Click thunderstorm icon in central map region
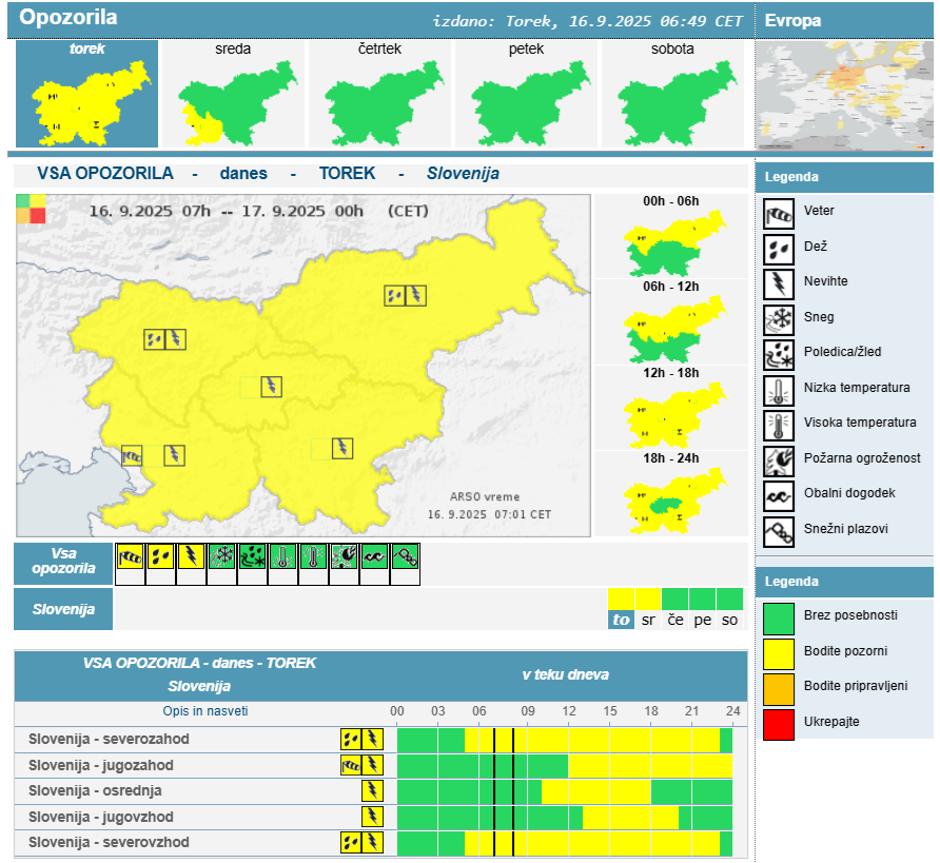The width and height of the screenshot is (940, 863). [x=271, y=386]
